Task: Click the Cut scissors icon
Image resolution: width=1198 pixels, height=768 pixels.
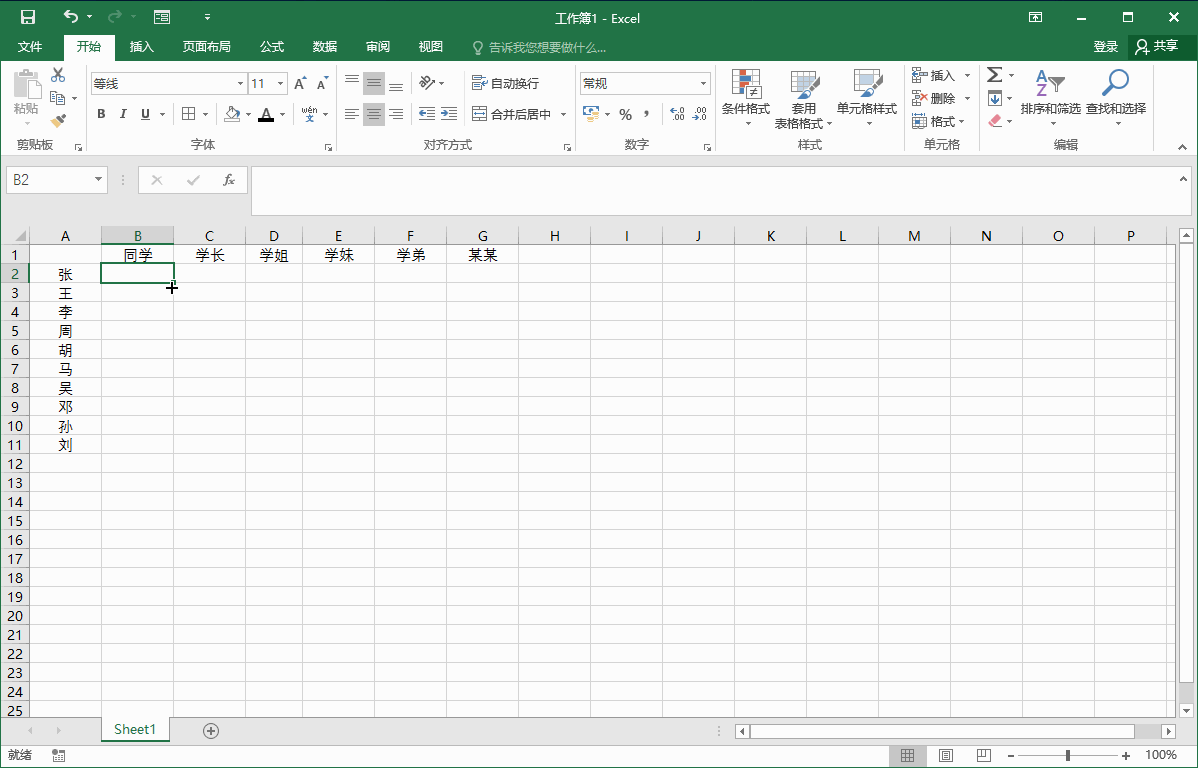Action: [58, 75]
